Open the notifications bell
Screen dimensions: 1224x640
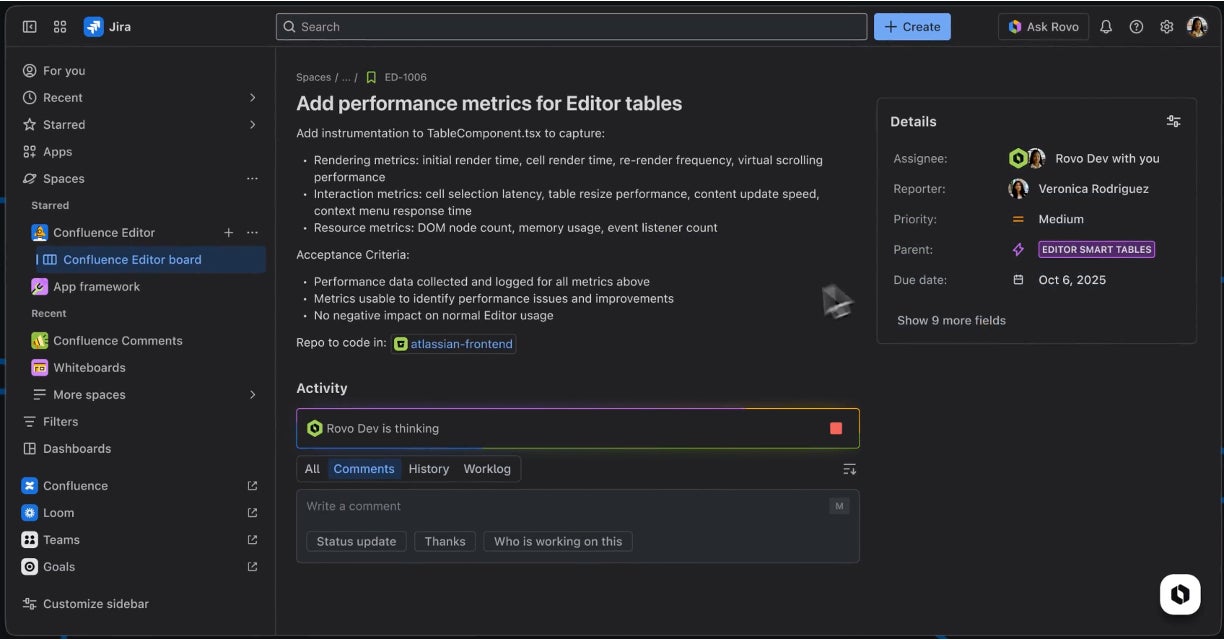point(1106,27)
